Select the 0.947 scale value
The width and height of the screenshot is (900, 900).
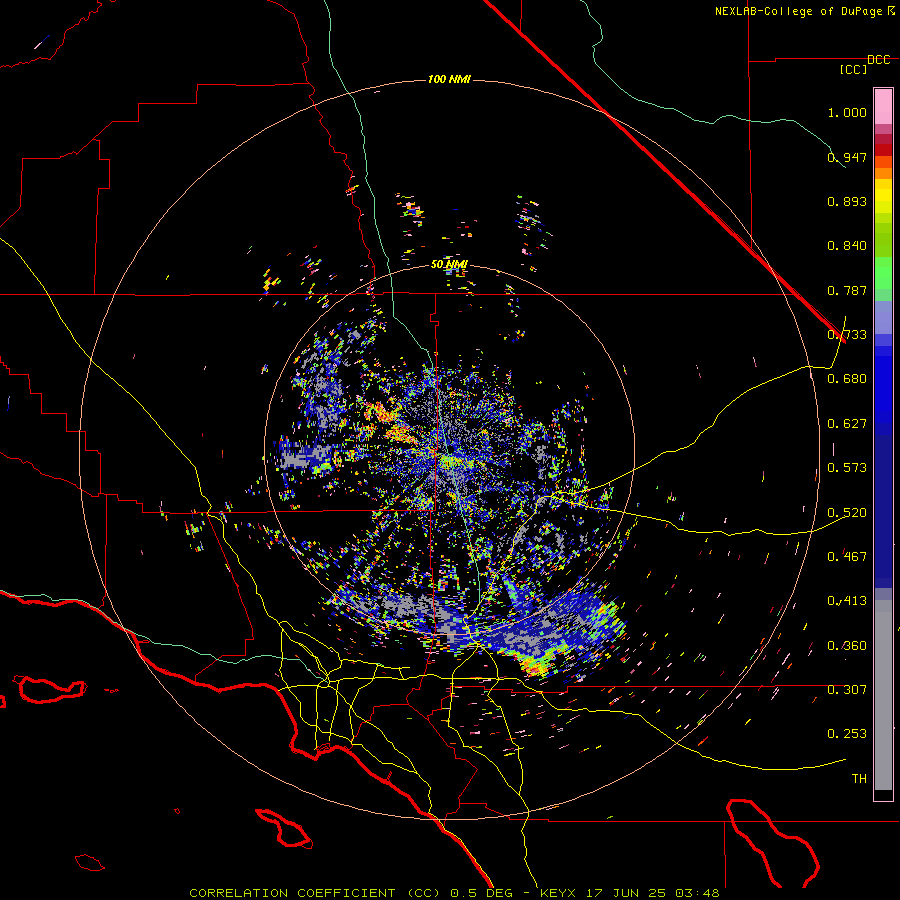(x=847, y=157)
